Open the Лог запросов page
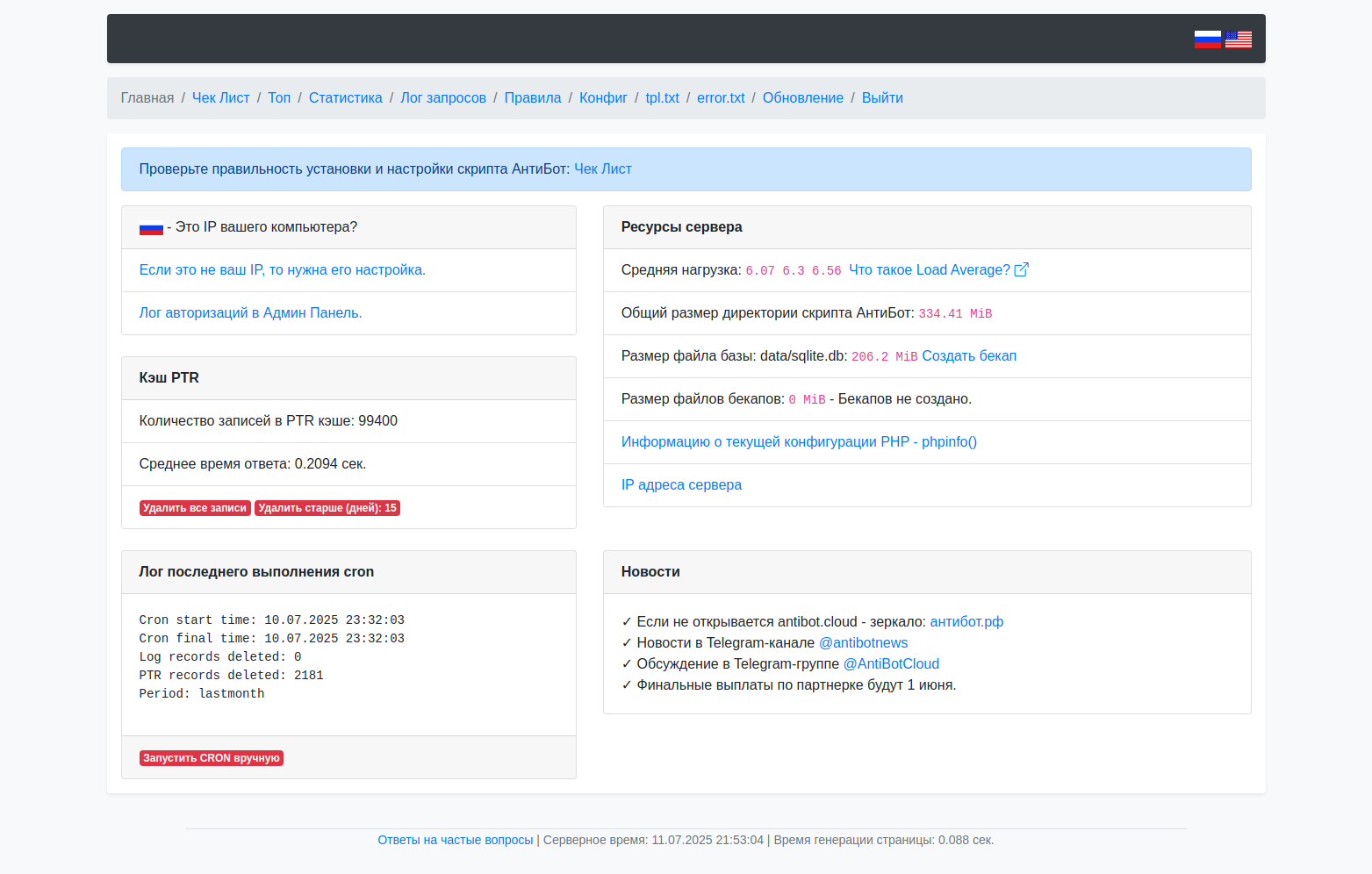 [x=443, y=97]
